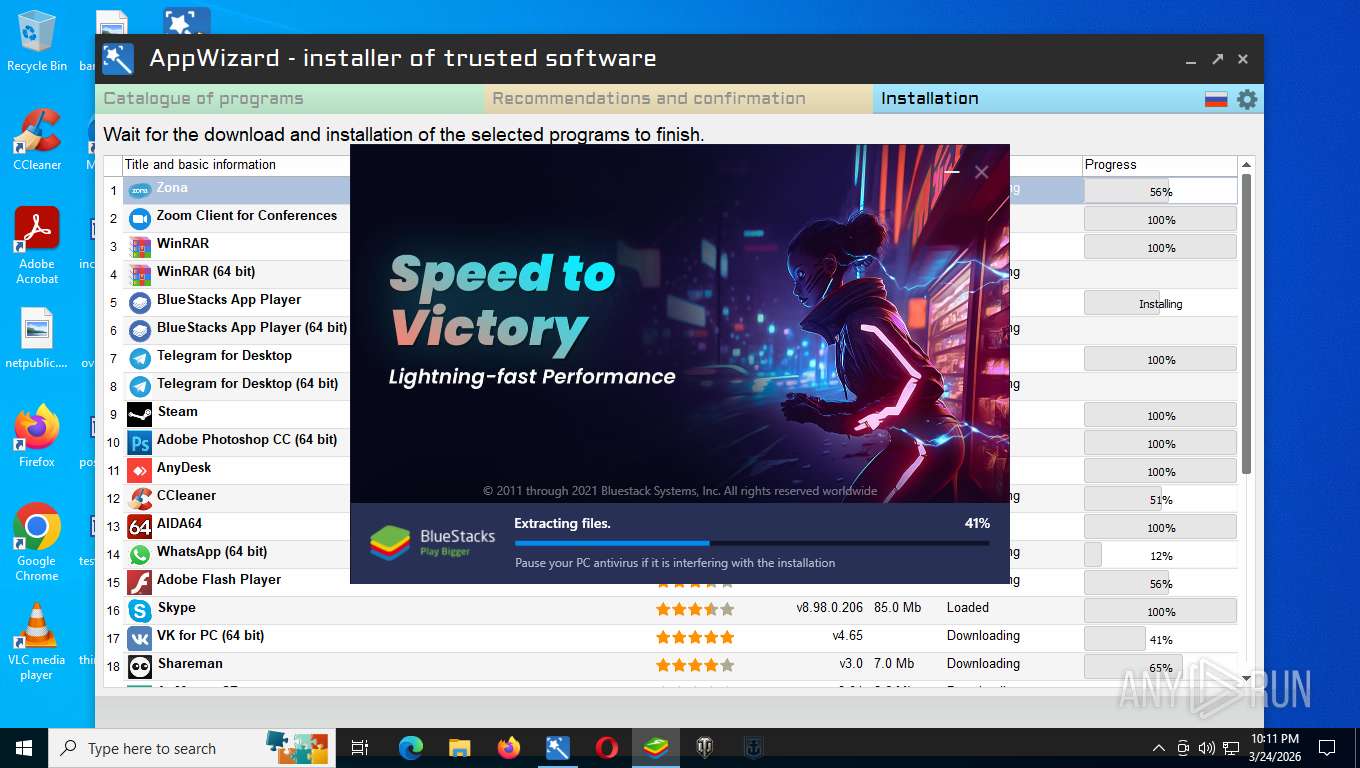This screenshot has height=768, width=1360.
Task: Open Google Chrome desktop shortcut
Action: tap(37, 542)
